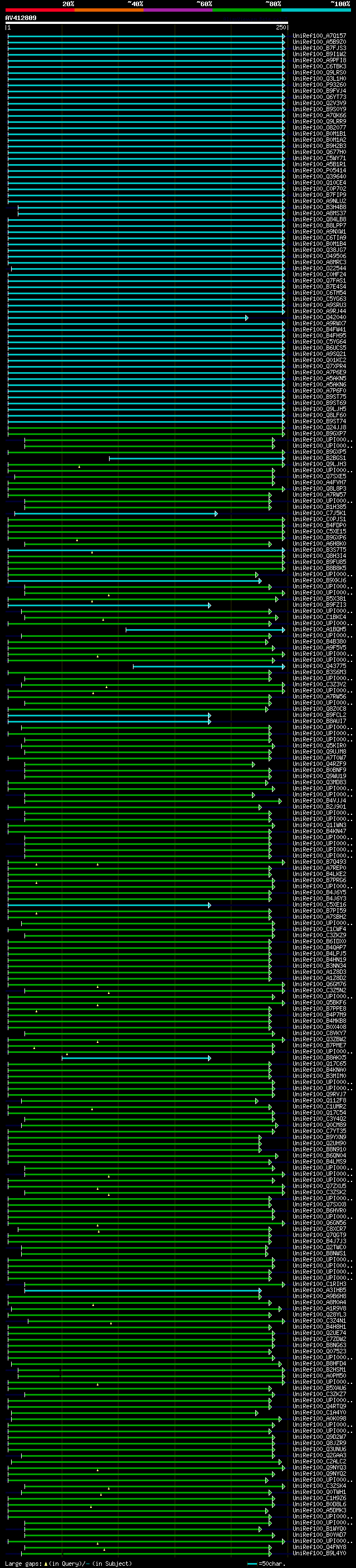Open UniRef100_Q01KC2 entry
This screenshot has height=1568, width=356.
[x=319, y=360]
